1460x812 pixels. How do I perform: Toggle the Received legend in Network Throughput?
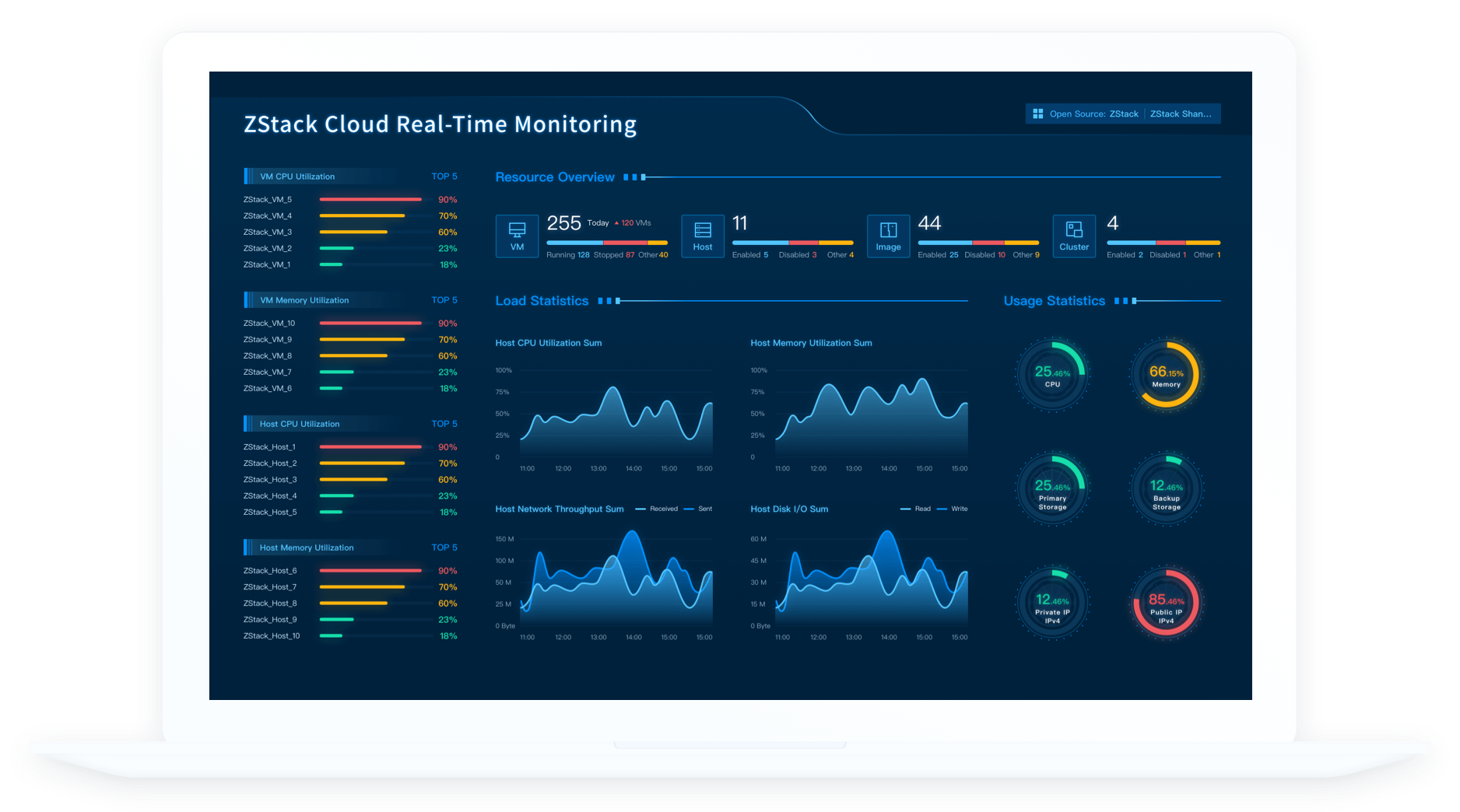pos(656,509)
